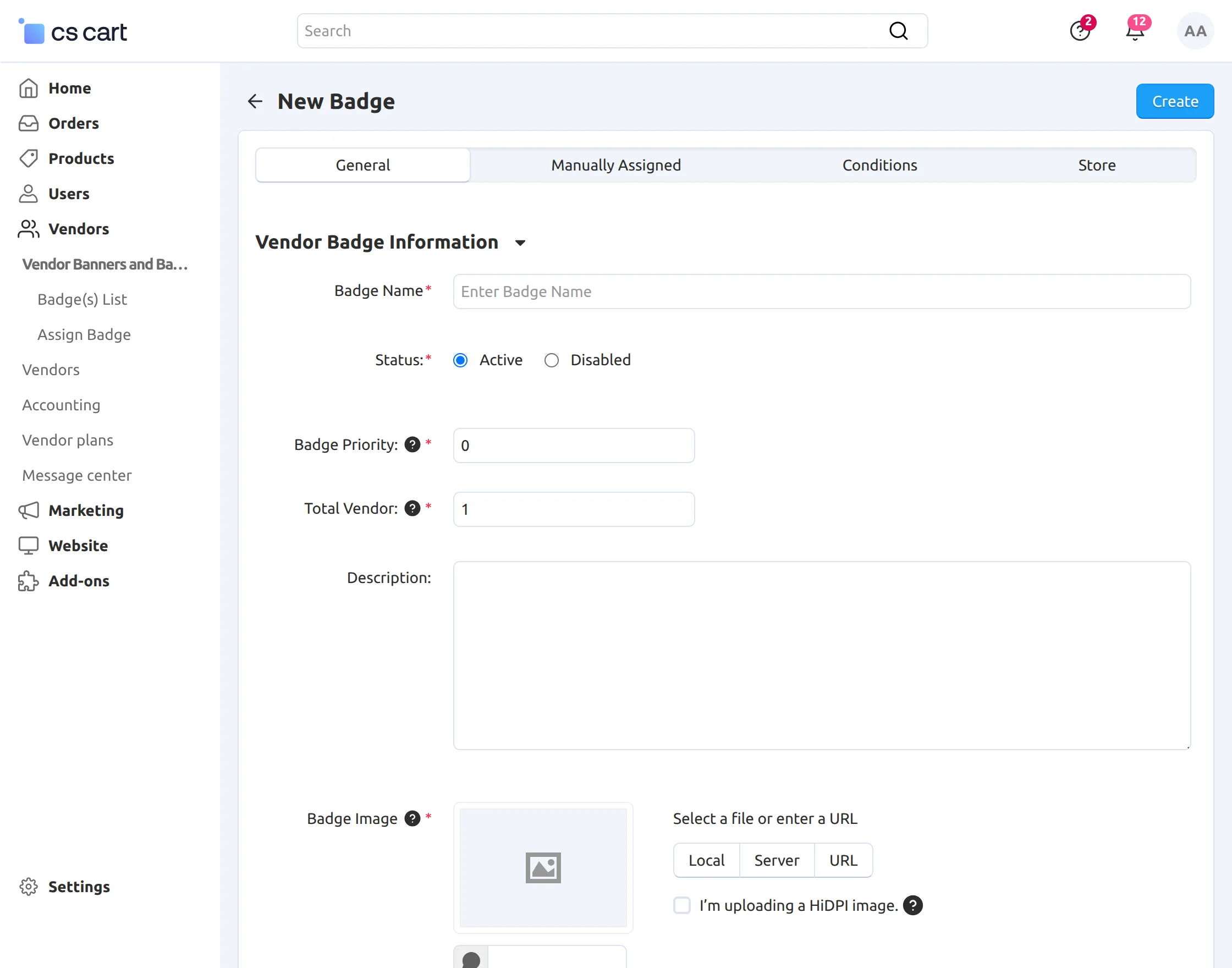Viewport: 1232px width, 968px height.
Task: Click the Total Vendor help tooltip icon
Action: [412, 508]
